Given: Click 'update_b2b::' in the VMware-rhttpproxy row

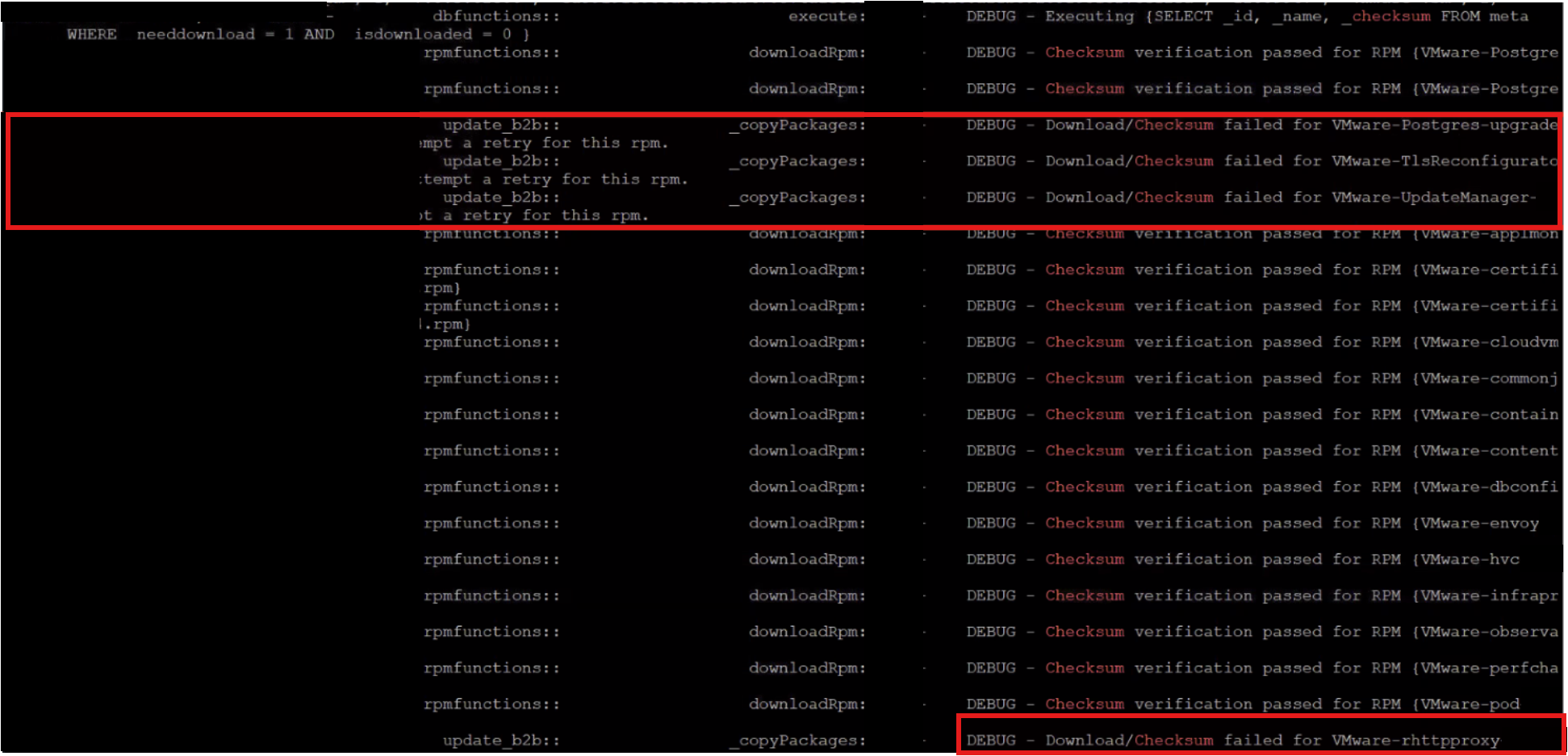Looking at the screenshot, I should pyautogui.click(x=501, y=741).
